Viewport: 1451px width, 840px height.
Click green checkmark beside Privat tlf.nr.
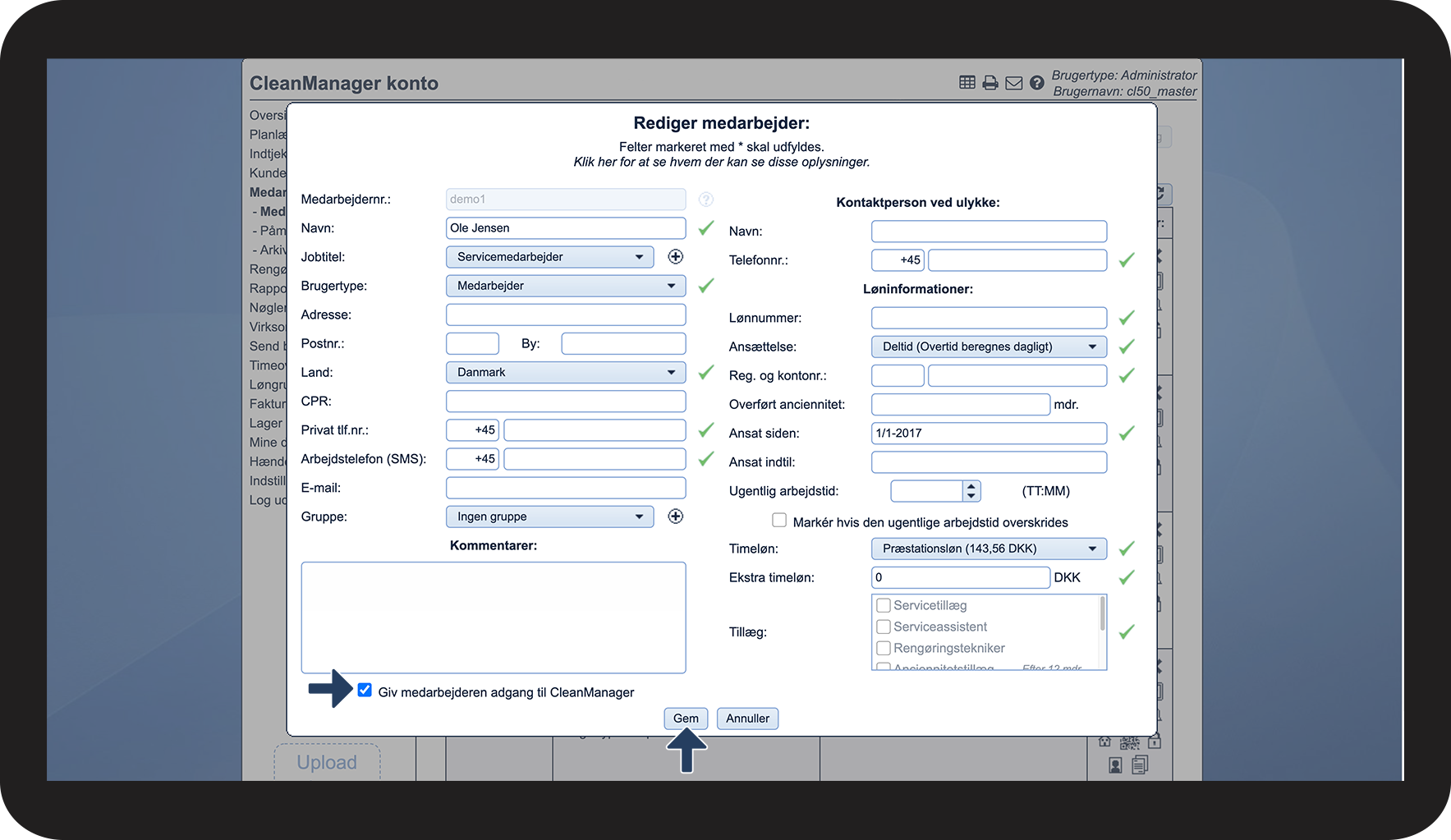click(x=706, y=430)
